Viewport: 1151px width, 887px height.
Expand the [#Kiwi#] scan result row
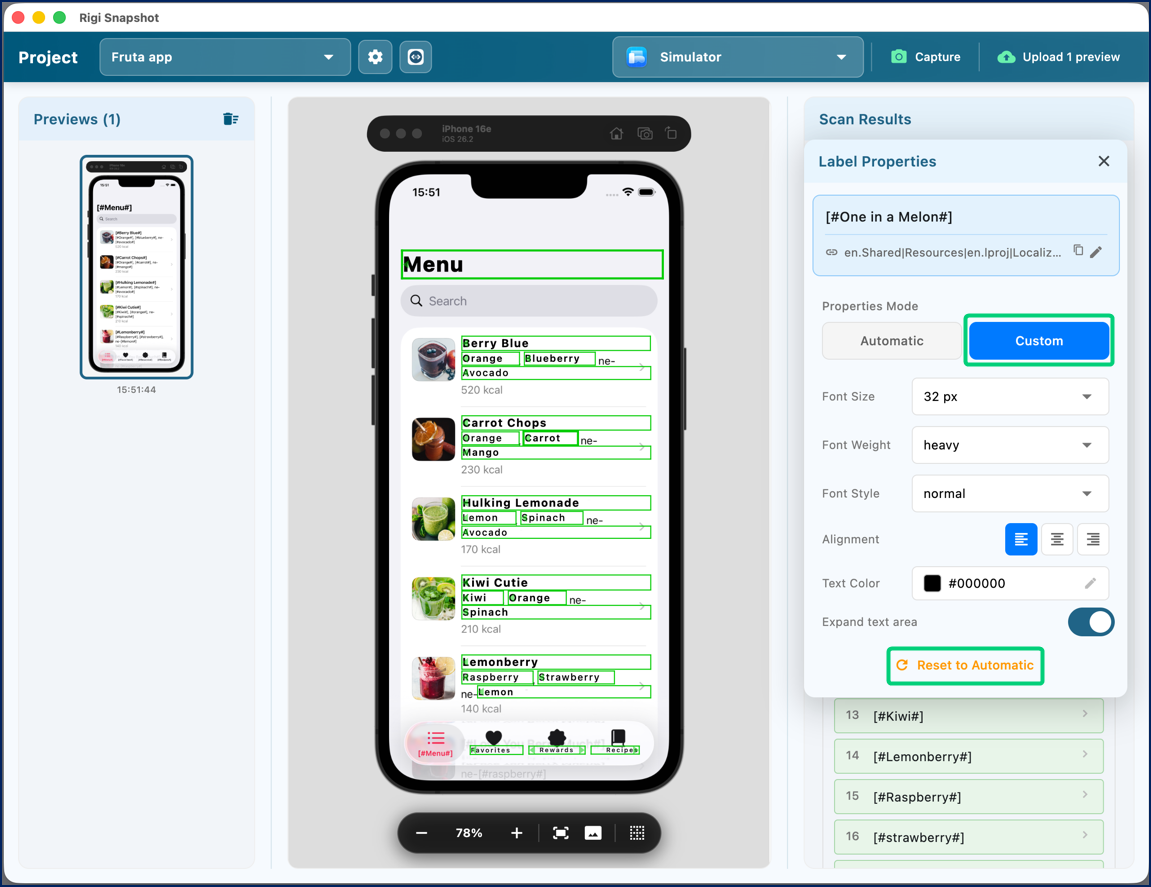[968, 715]
